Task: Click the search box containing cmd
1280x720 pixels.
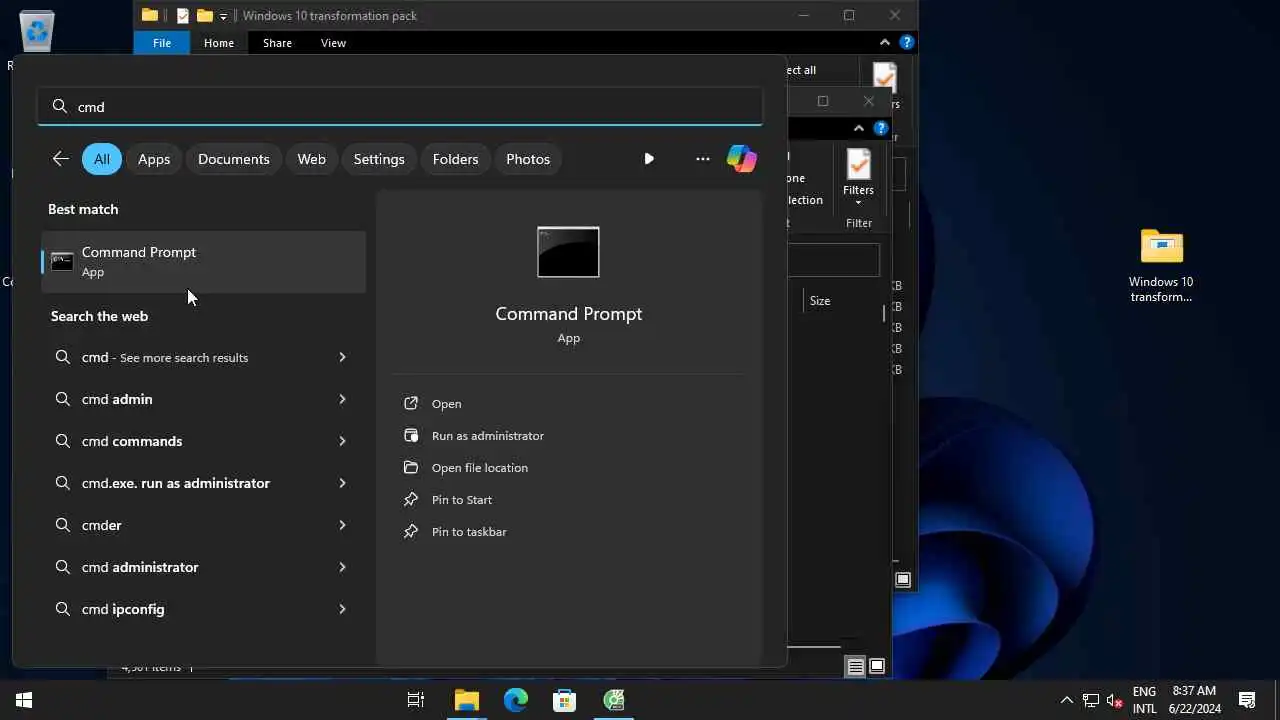Action: point(400,107)
